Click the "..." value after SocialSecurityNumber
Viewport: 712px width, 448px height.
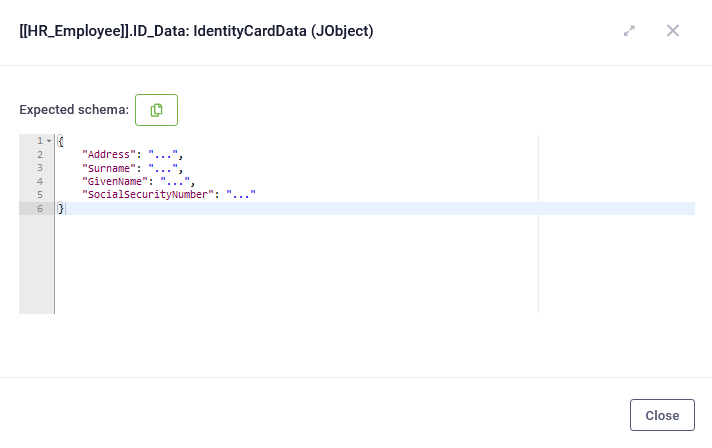coord(241,195)
